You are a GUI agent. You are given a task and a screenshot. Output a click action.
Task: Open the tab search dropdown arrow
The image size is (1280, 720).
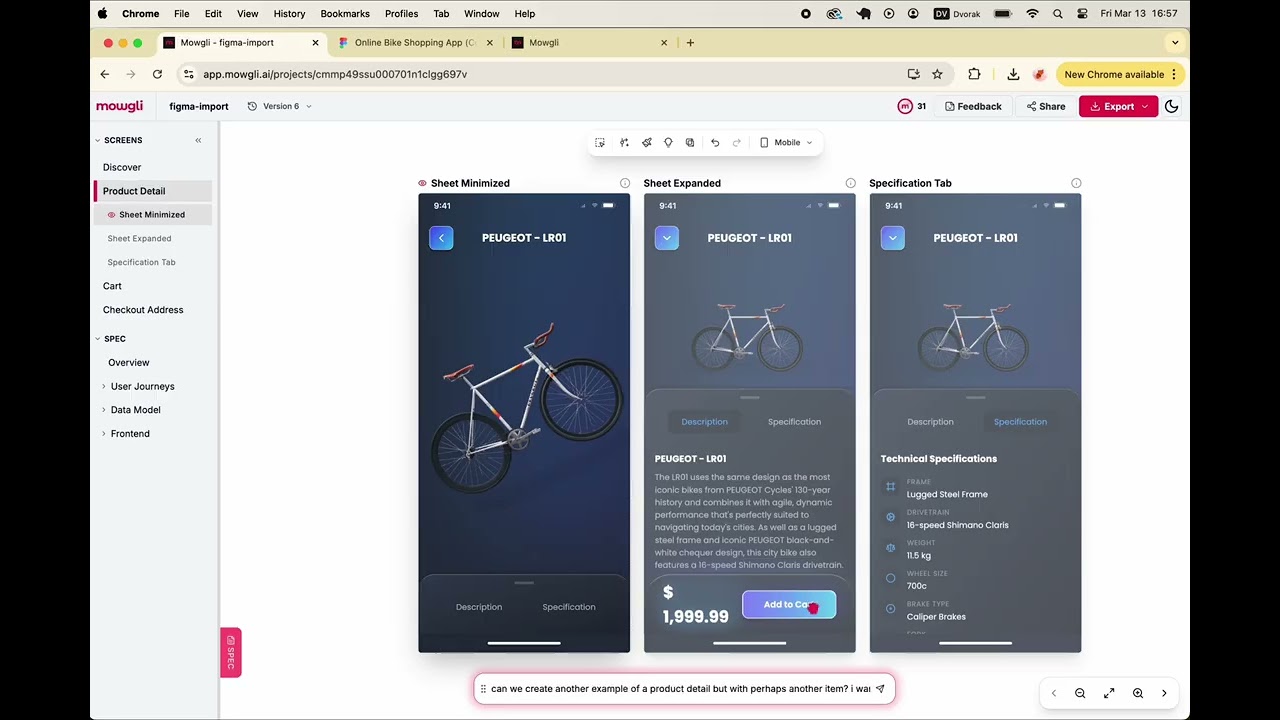(x=1175, y=43)
